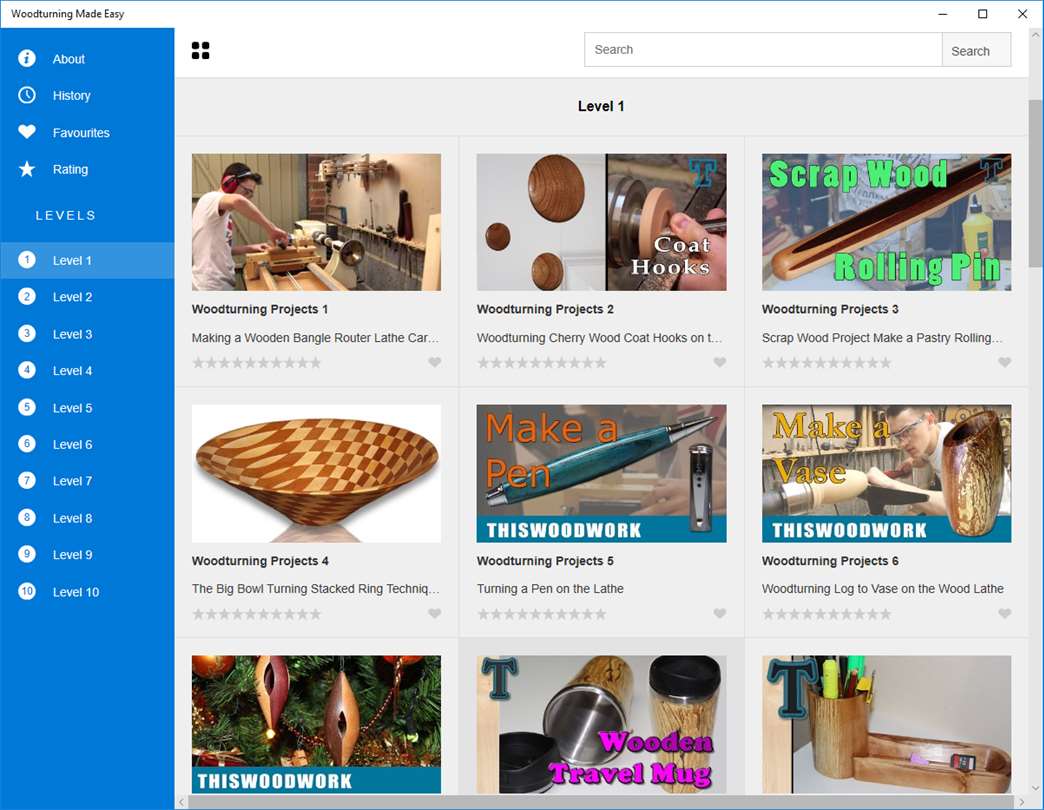This screenshot has width=1044, height=810.
Task: Favourite Woodturning Projects 6 with heart
Action: (1005, 613)
